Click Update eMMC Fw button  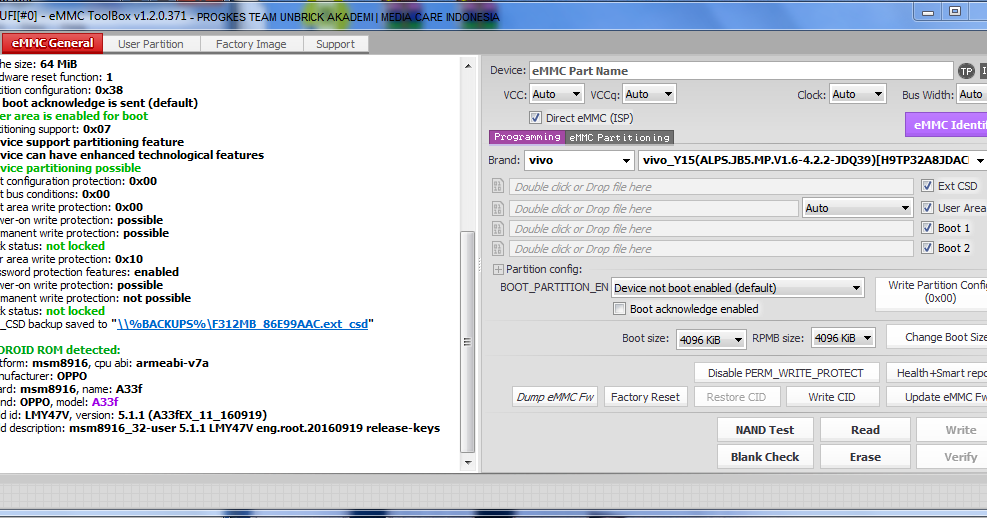point(937,397)
